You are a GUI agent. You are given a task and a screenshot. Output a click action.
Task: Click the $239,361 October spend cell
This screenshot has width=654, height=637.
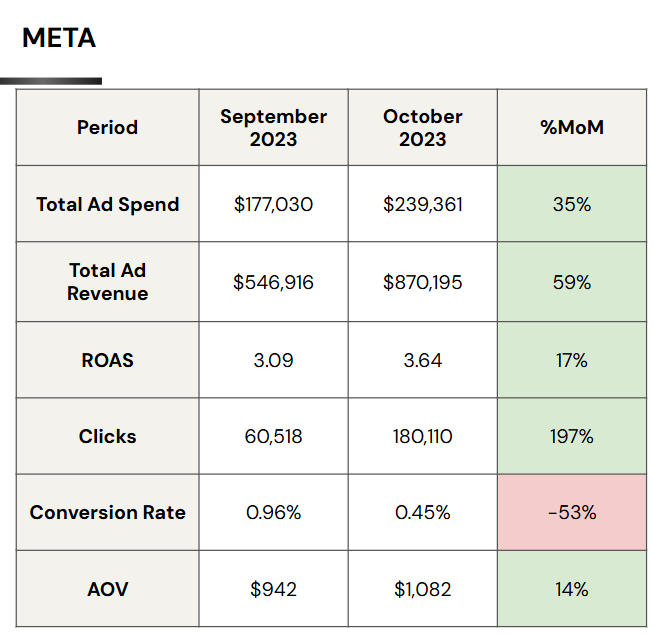423,204
